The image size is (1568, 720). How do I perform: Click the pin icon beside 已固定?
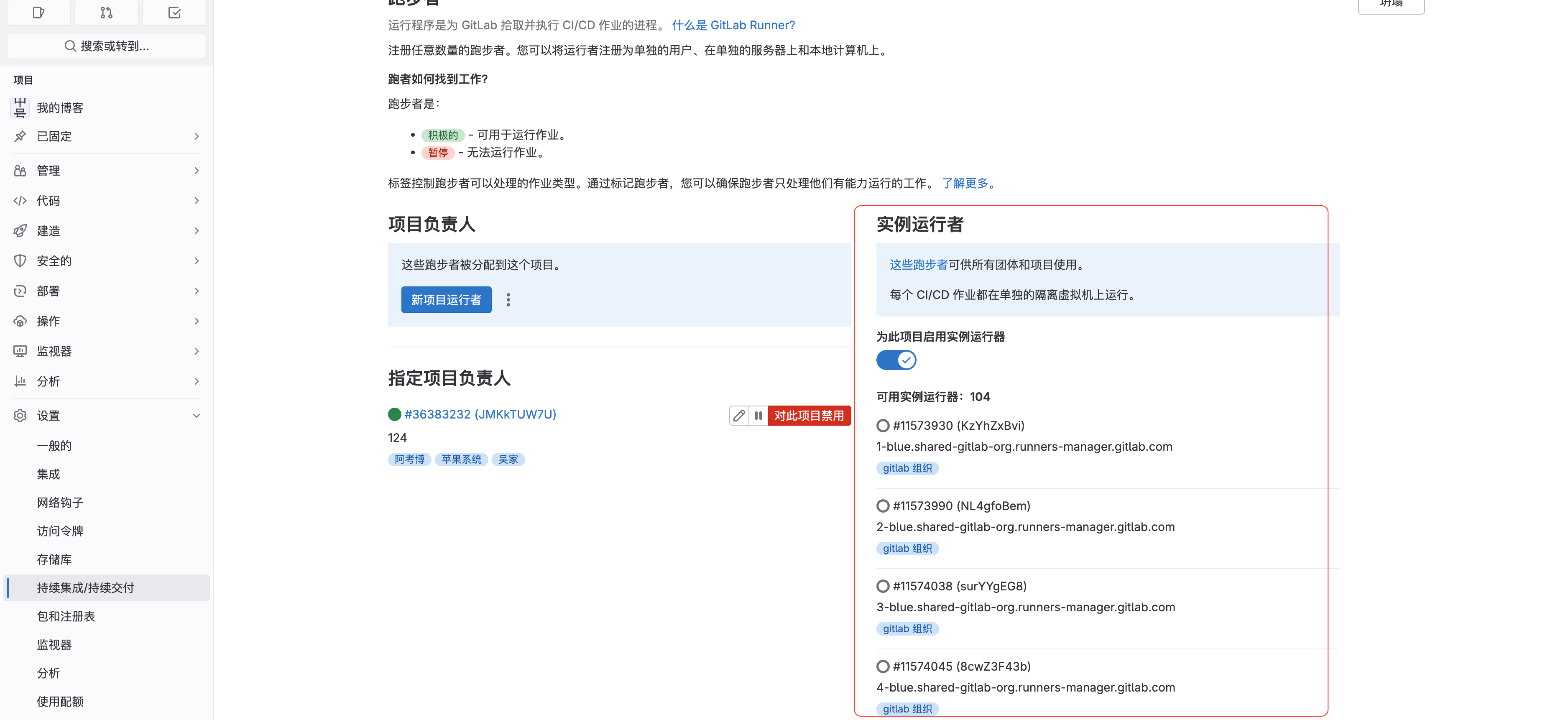click(x=20, y=136)
